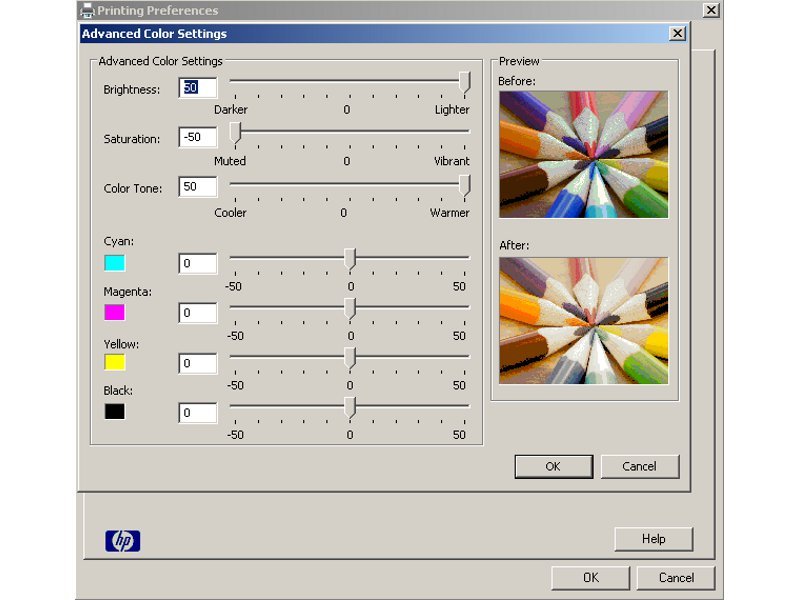The image size is (800, 600).
Task: Click the Color Tone: label
Action: coord(133,189)
